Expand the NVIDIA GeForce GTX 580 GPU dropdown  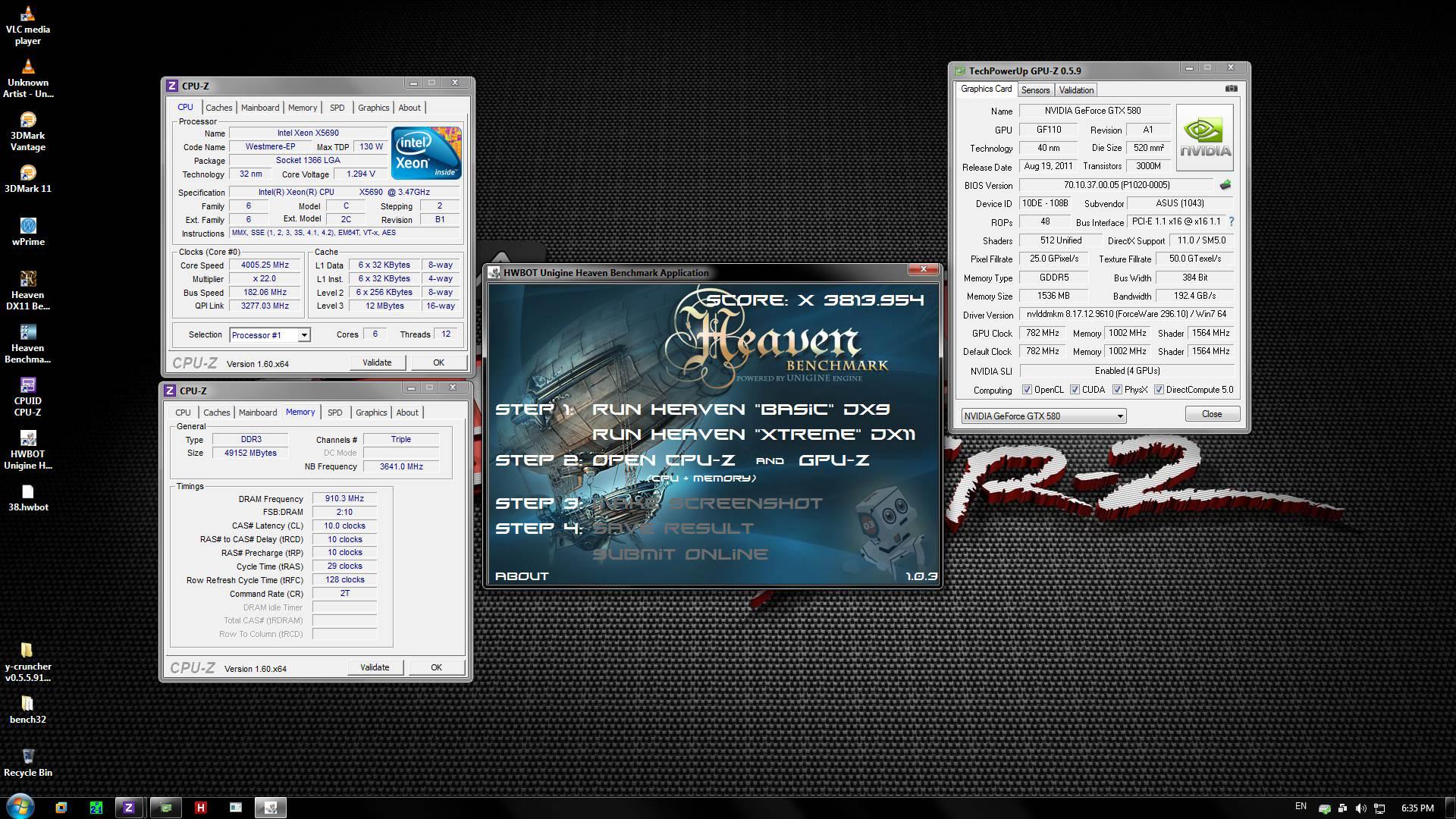pos(1119,416)
